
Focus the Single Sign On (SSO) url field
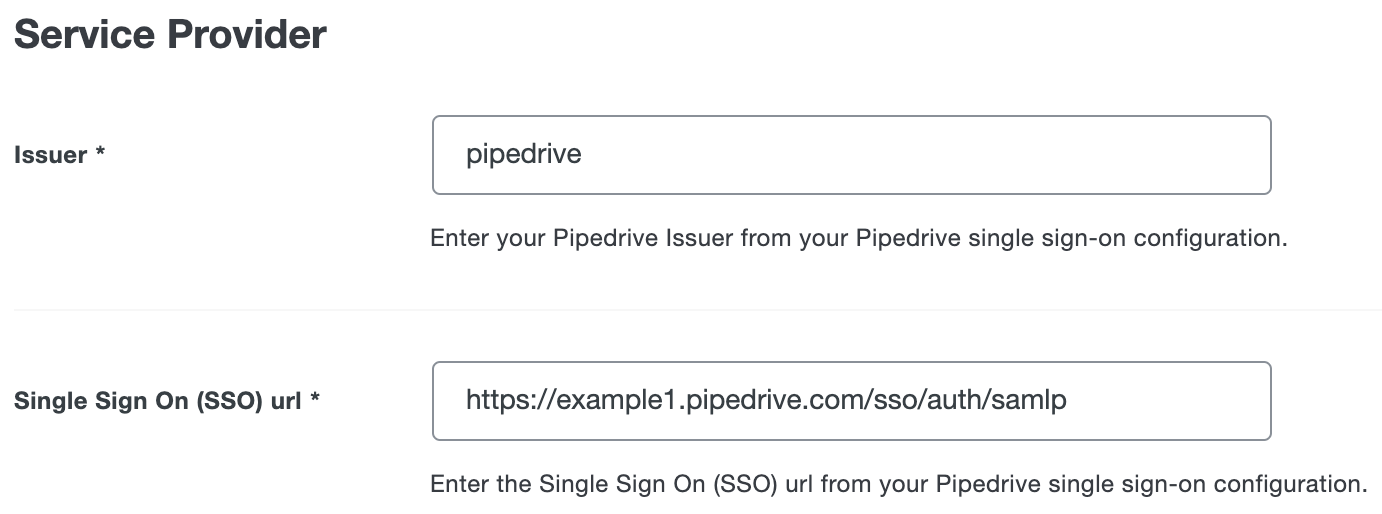[x=850, y=401]
